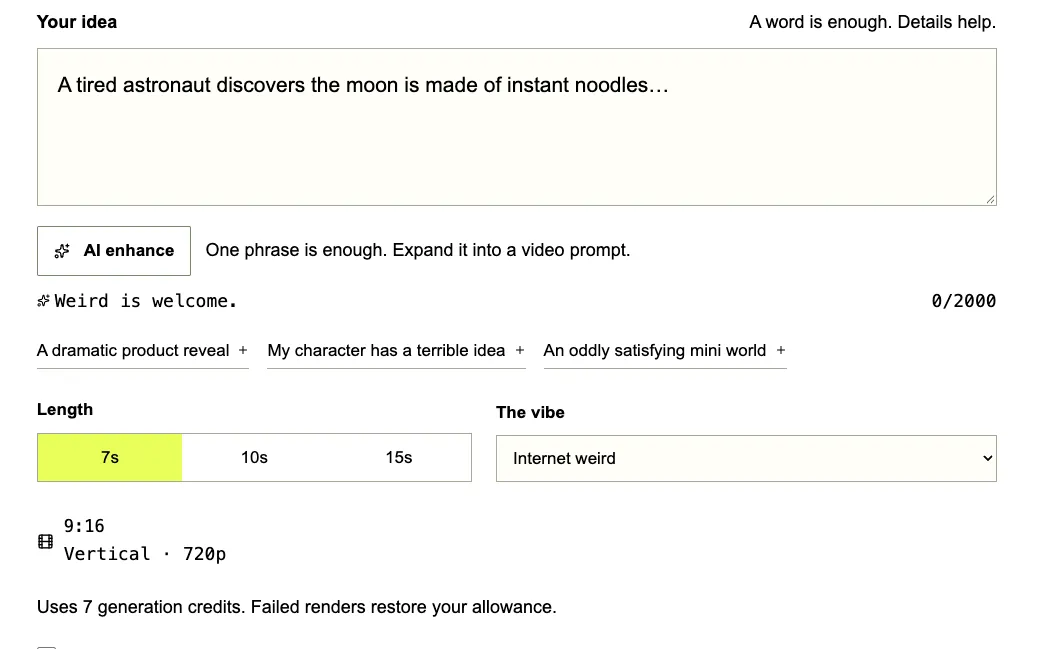Click the plus icon after 'My character has a terrible idea'
This screenshot has width=1044, height=649.
(x=520, y=350)
